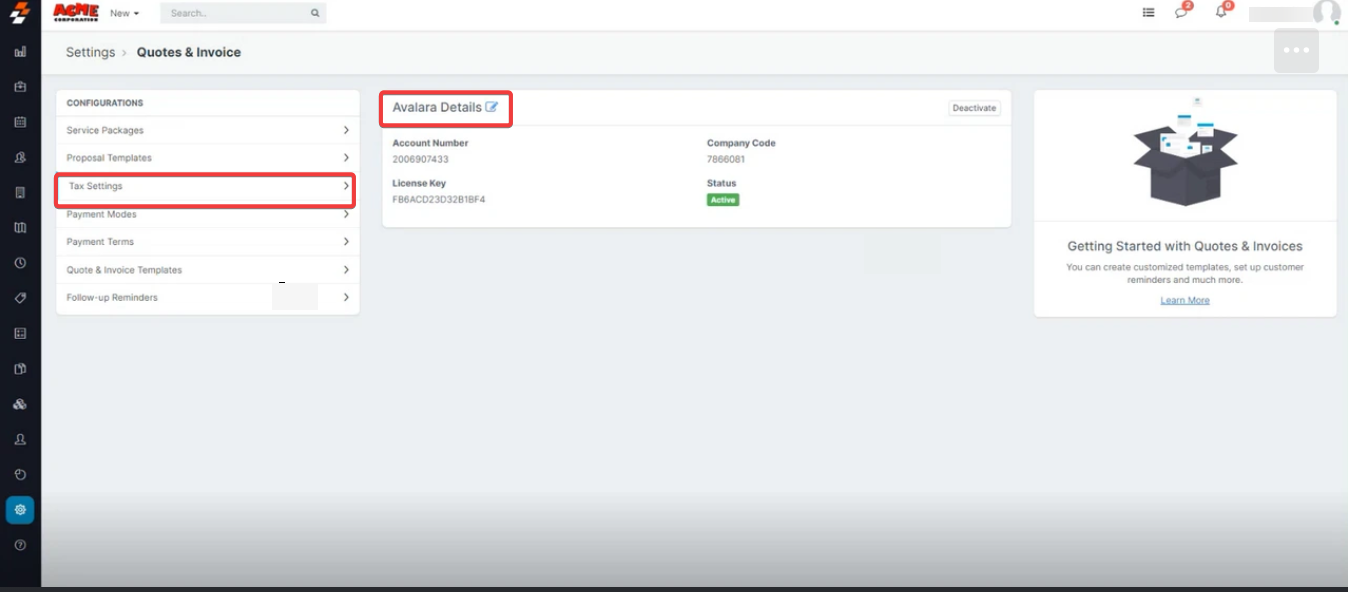Image resolution: width=1348 pixels, height=592 pixels.
Task: Open the calendar sidebar icon
Action: coord(20,122)
